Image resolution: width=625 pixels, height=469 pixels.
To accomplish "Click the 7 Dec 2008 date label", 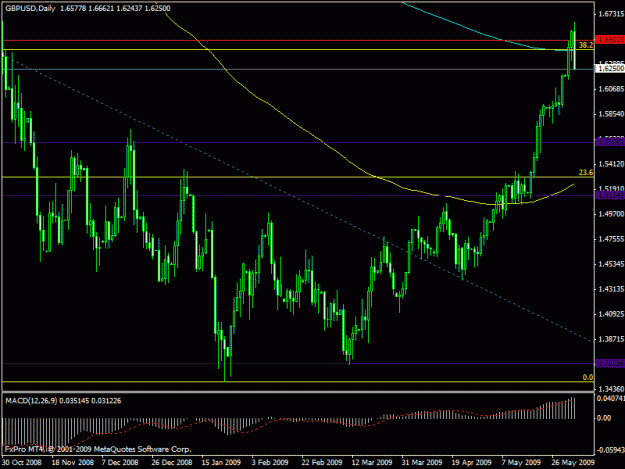I will [x=120, y=463].
